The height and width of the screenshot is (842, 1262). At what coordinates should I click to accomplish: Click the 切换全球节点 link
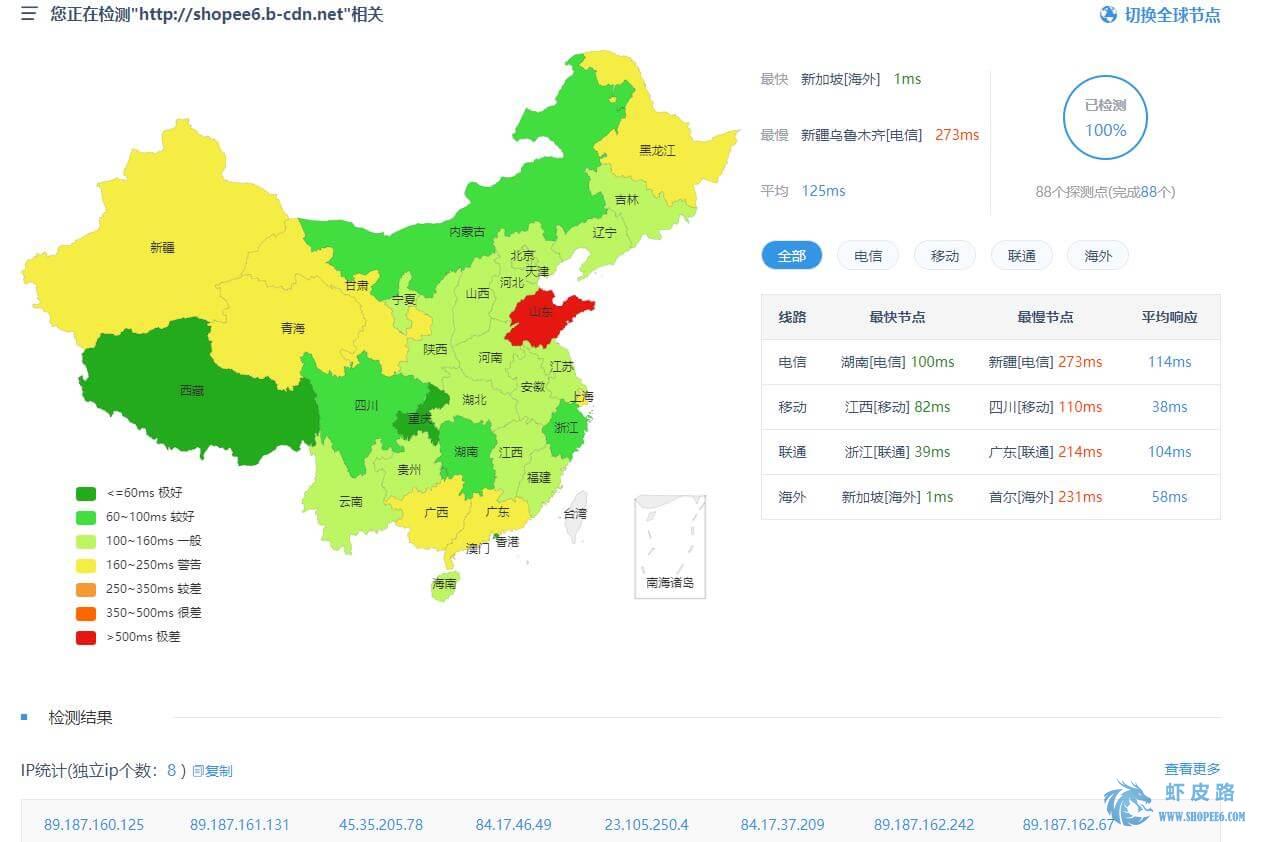1172,15
